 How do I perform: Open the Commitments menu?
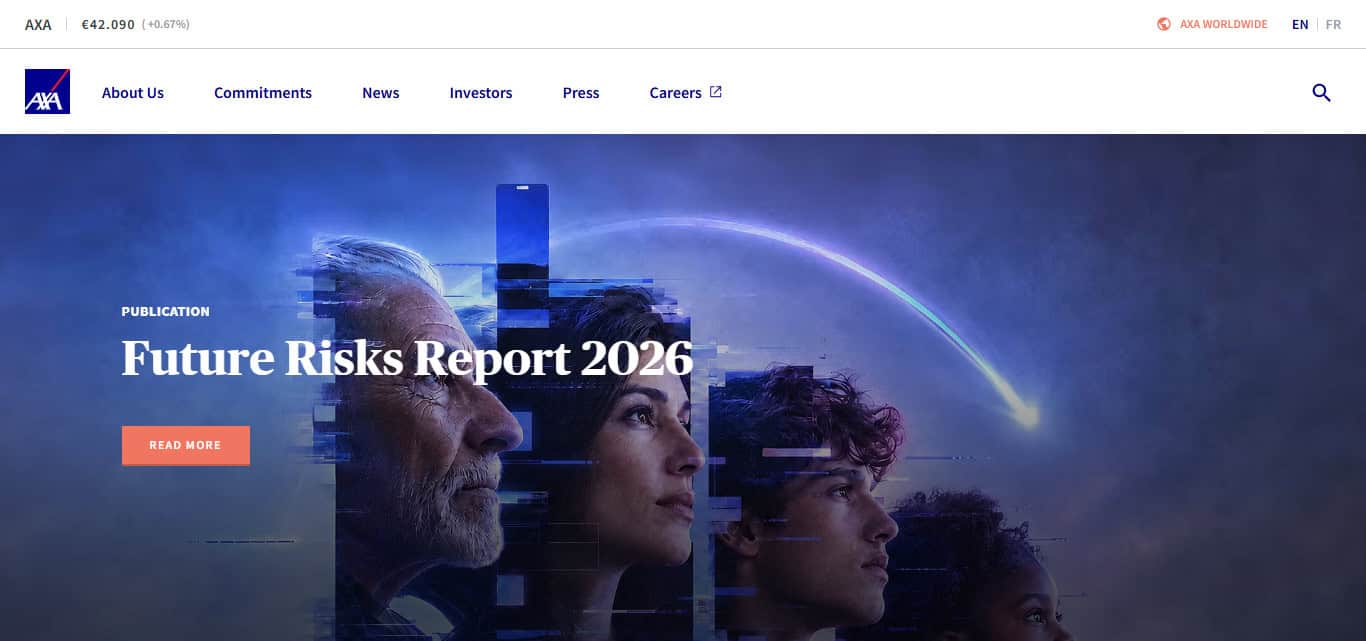tap(263, 93)
